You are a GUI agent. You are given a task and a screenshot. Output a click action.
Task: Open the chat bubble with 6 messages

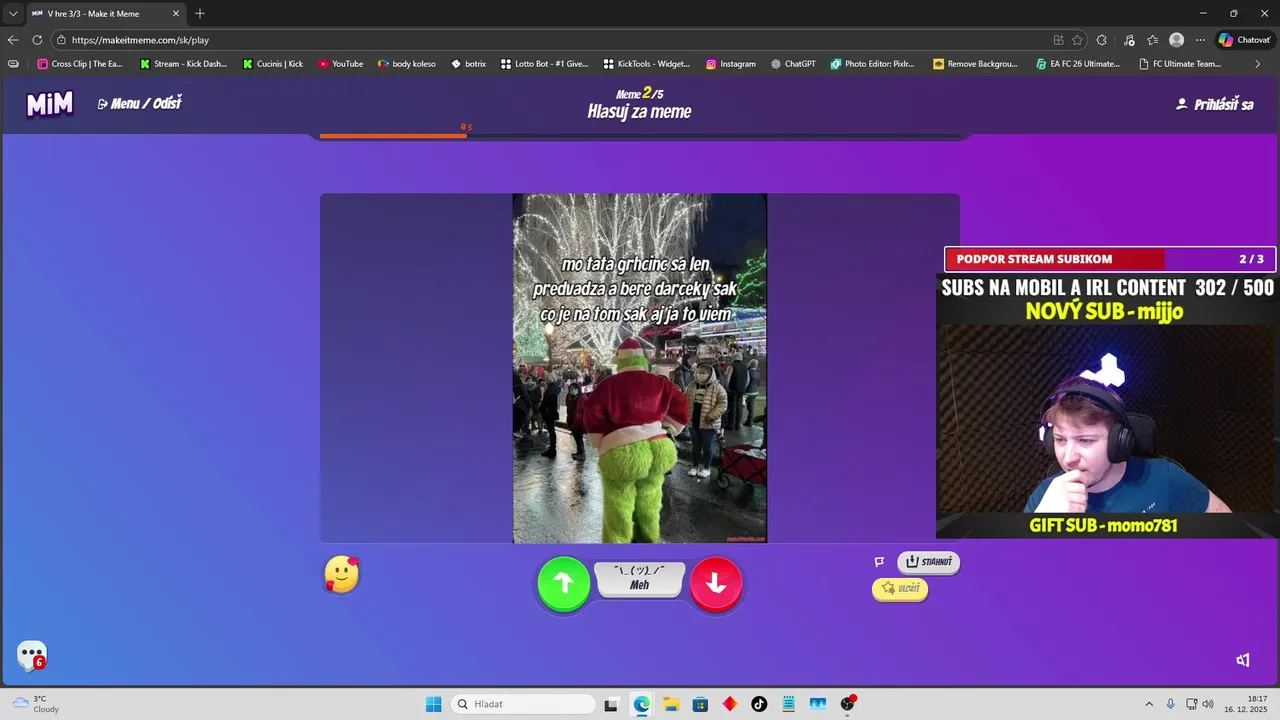tap(32, 655)
